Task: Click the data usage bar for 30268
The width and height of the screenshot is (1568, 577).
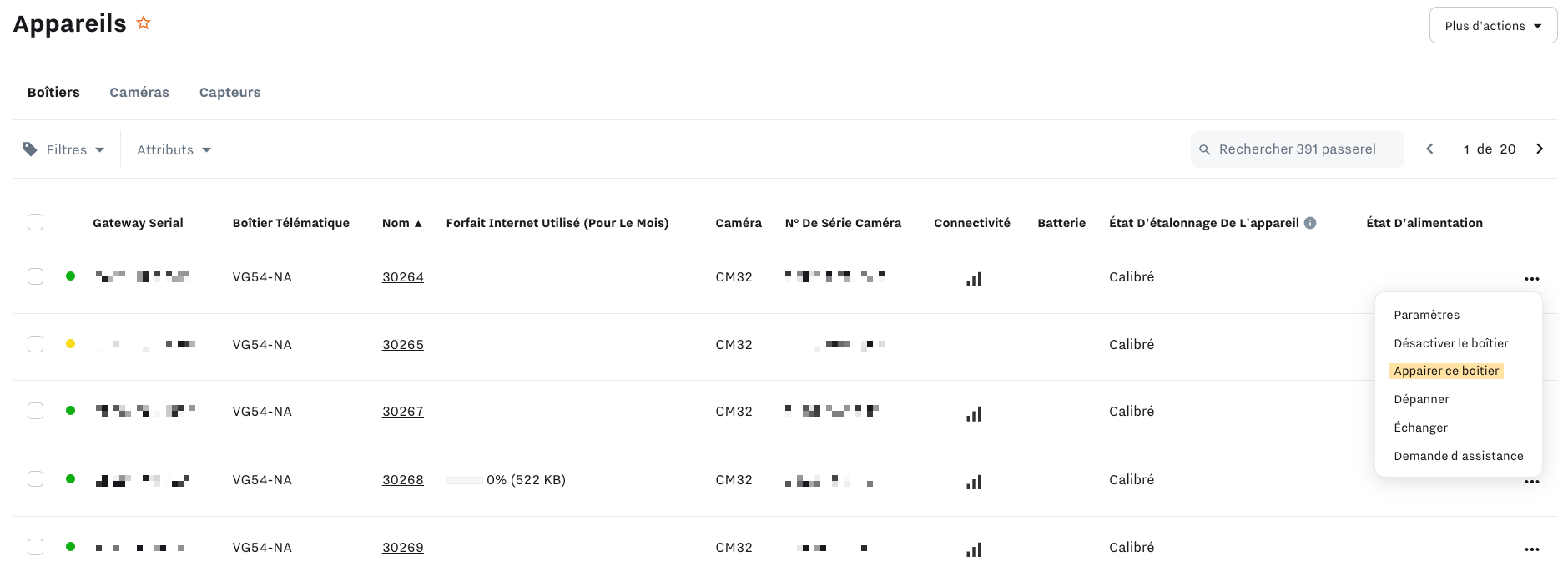Action: 464,480
